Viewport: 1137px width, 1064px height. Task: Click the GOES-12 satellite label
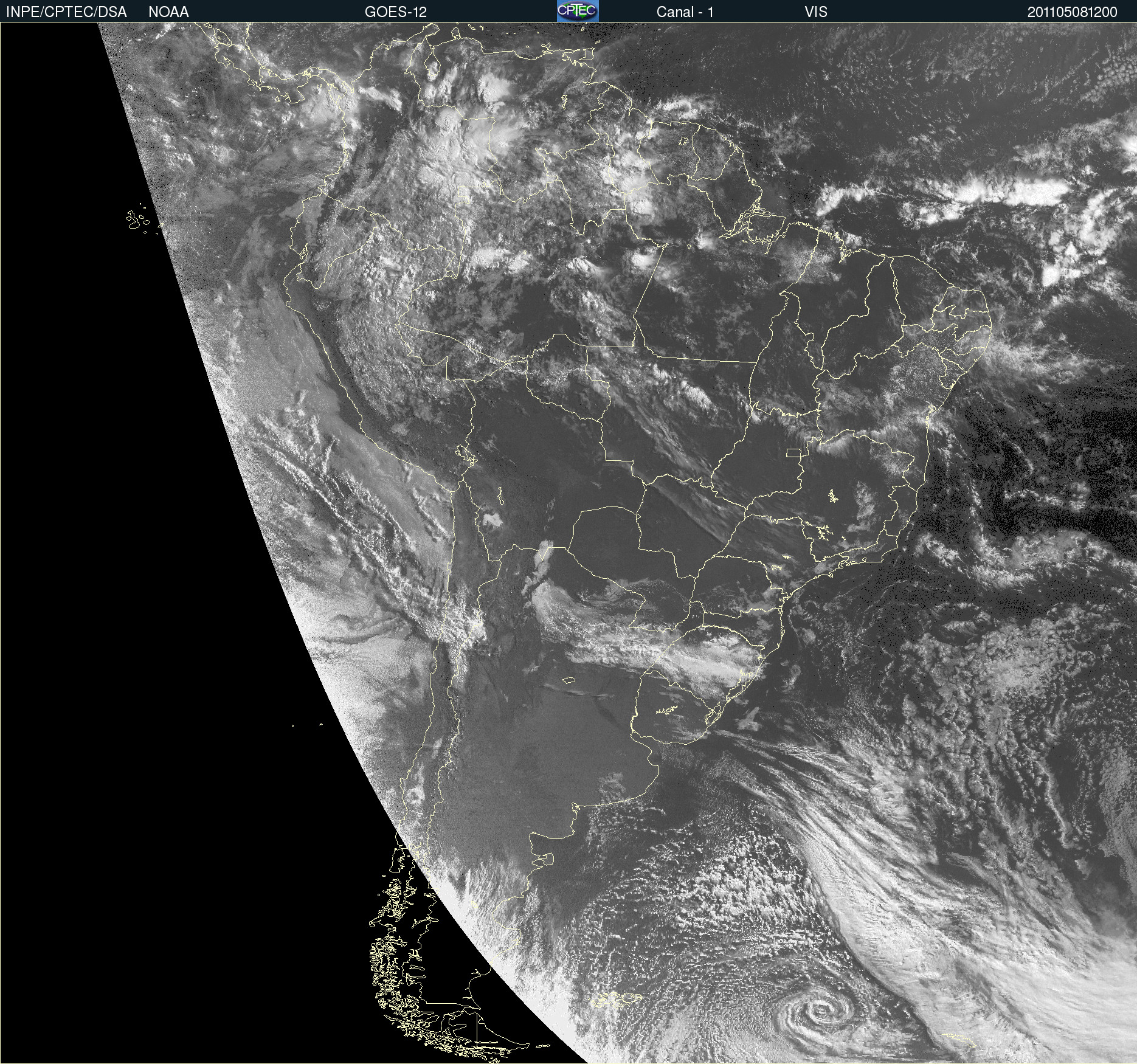tap(396, 12)
